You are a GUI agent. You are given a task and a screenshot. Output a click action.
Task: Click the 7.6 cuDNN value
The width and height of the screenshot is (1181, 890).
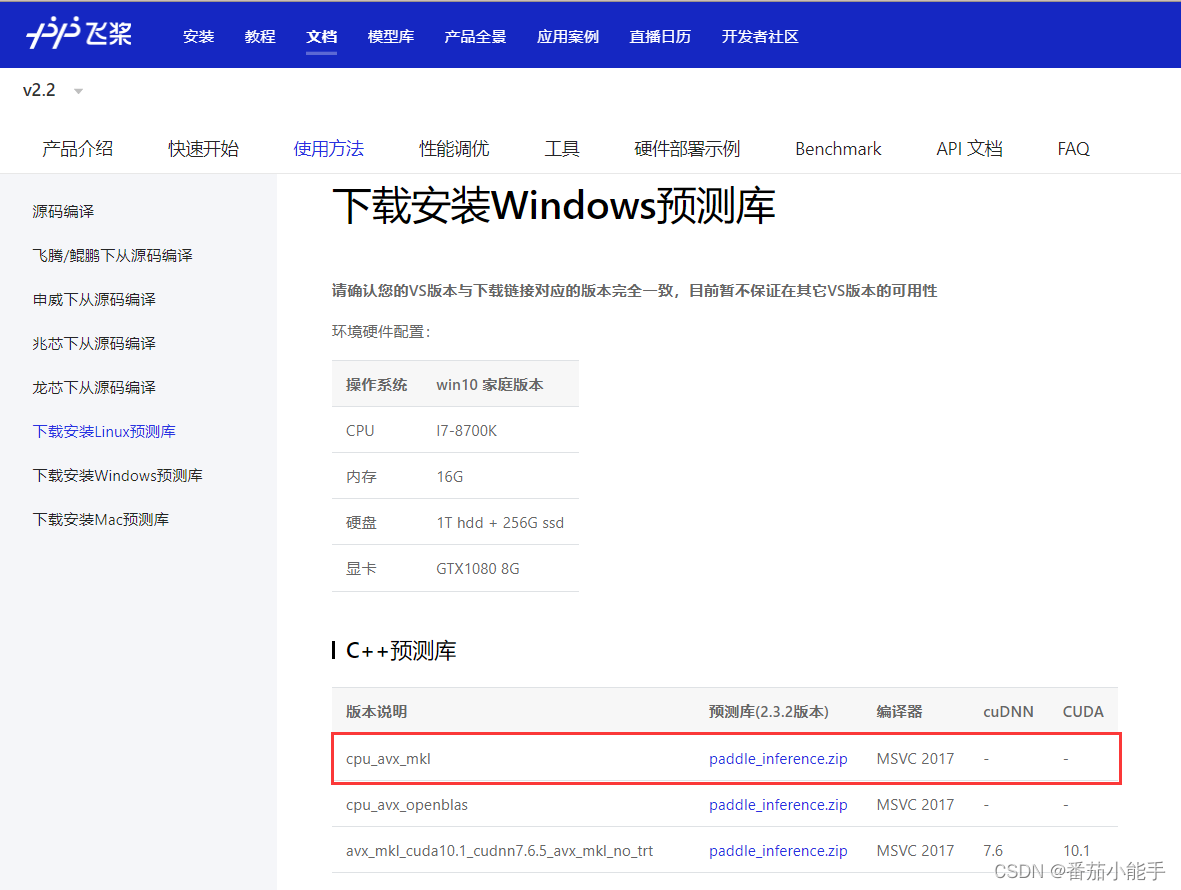pyautogui.click(x=993, y=851)
